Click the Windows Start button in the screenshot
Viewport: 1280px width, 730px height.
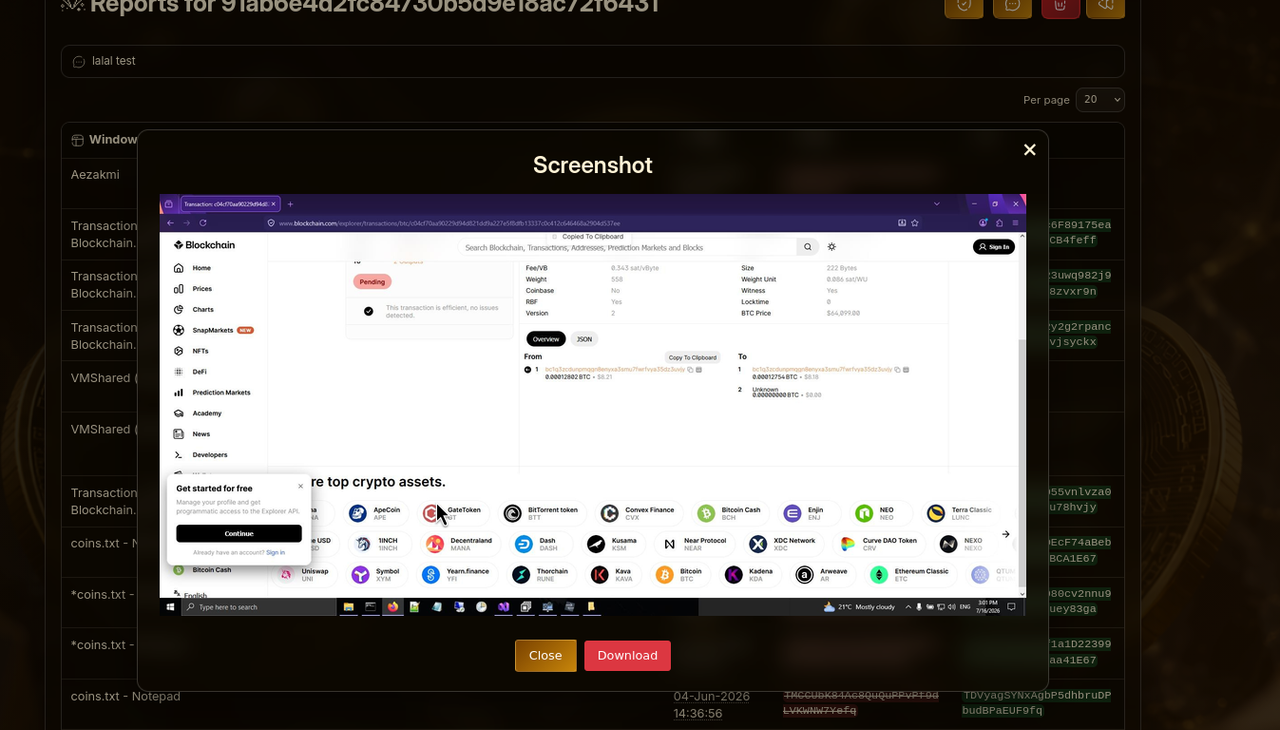tap(170, 607)
